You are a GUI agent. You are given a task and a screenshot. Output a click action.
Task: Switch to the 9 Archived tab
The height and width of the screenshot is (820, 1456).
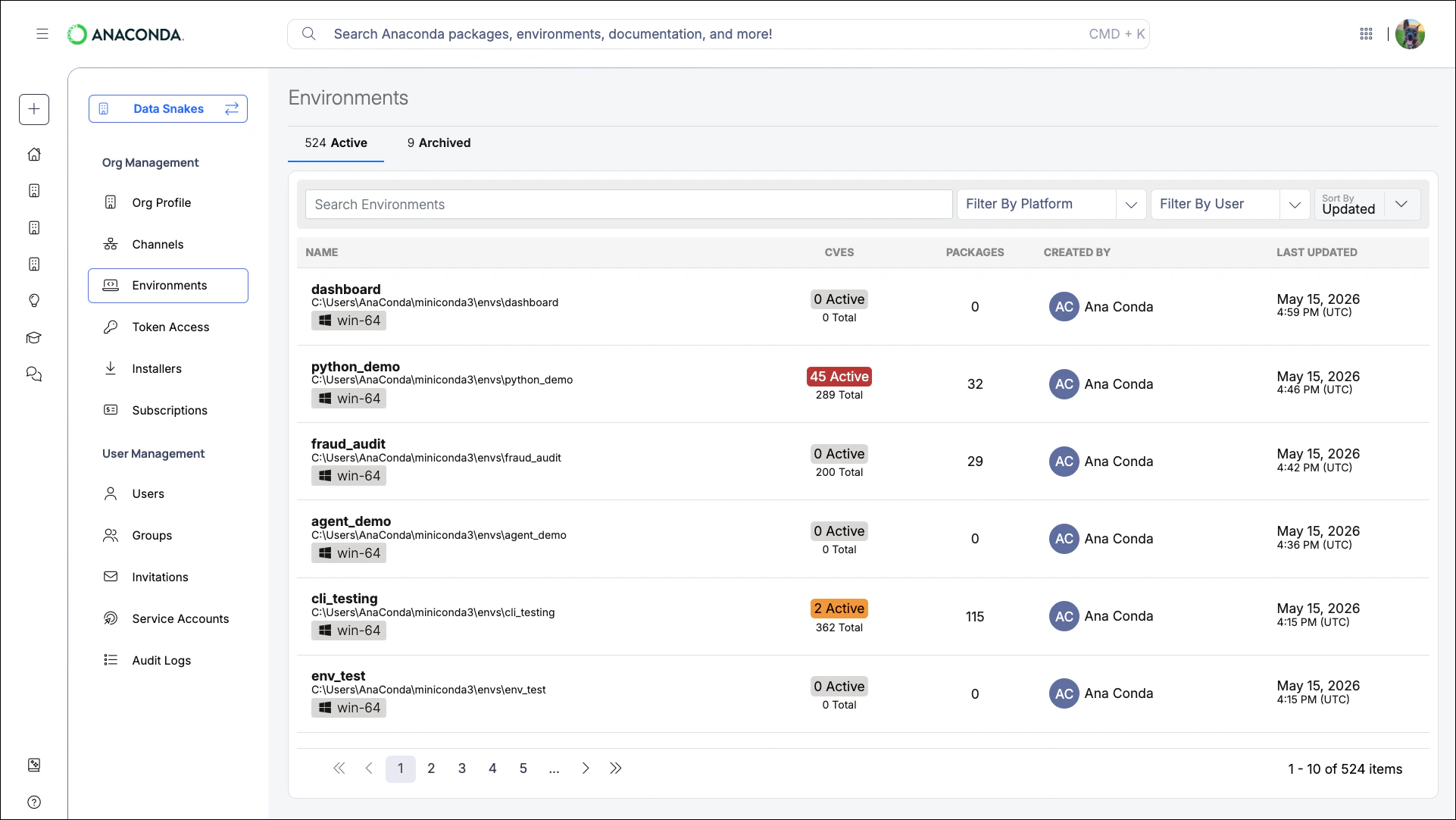[439, 143]
